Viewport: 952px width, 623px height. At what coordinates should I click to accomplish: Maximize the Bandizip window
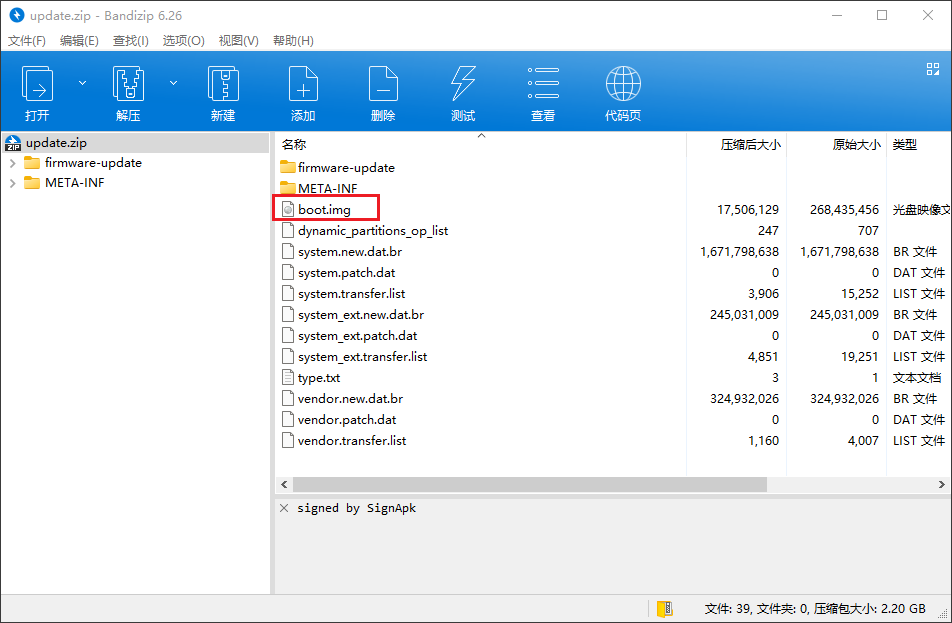[882, 15]
